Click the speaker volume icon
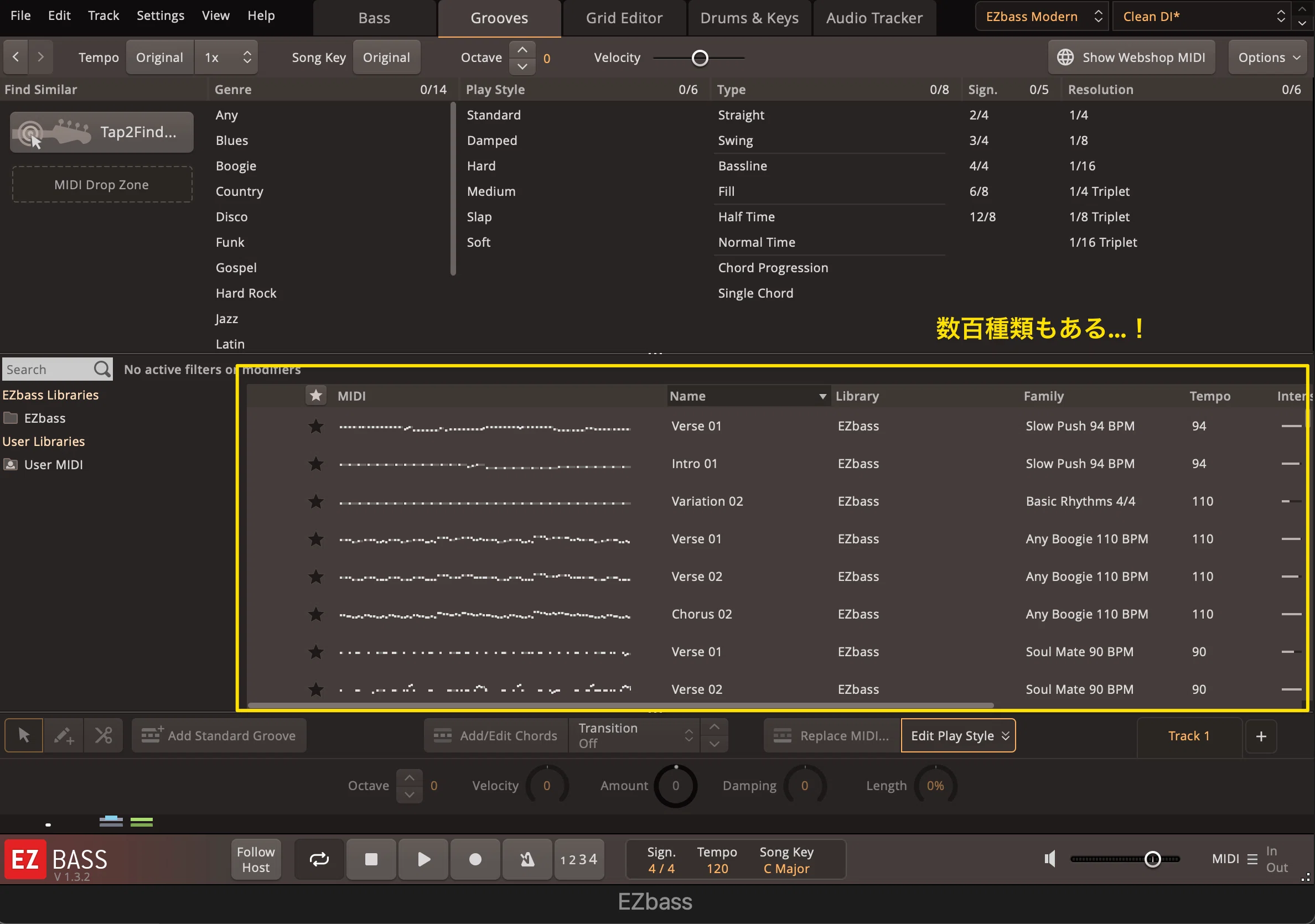The height and width of the screenshot is (924, 1315). point(1050,859)
